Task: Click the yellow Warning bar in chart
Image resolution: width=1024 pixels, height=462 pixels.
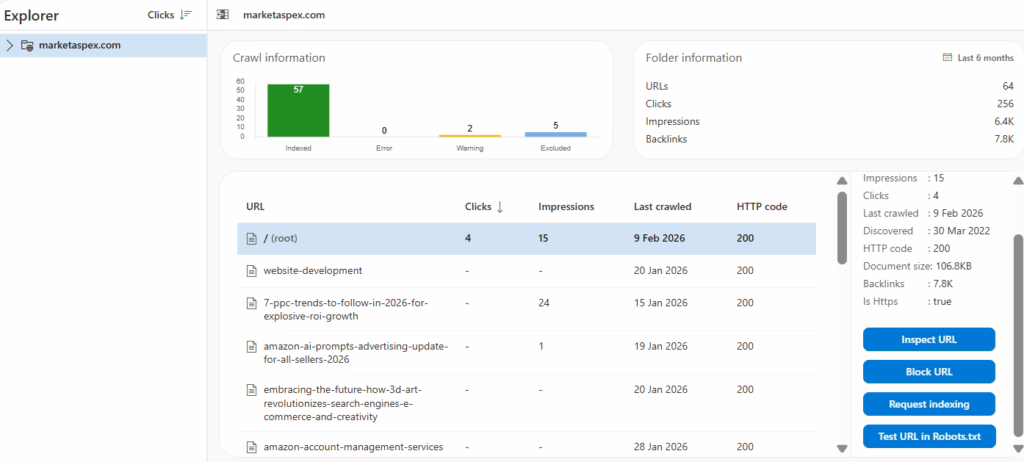Action: (x=470, y=135)
